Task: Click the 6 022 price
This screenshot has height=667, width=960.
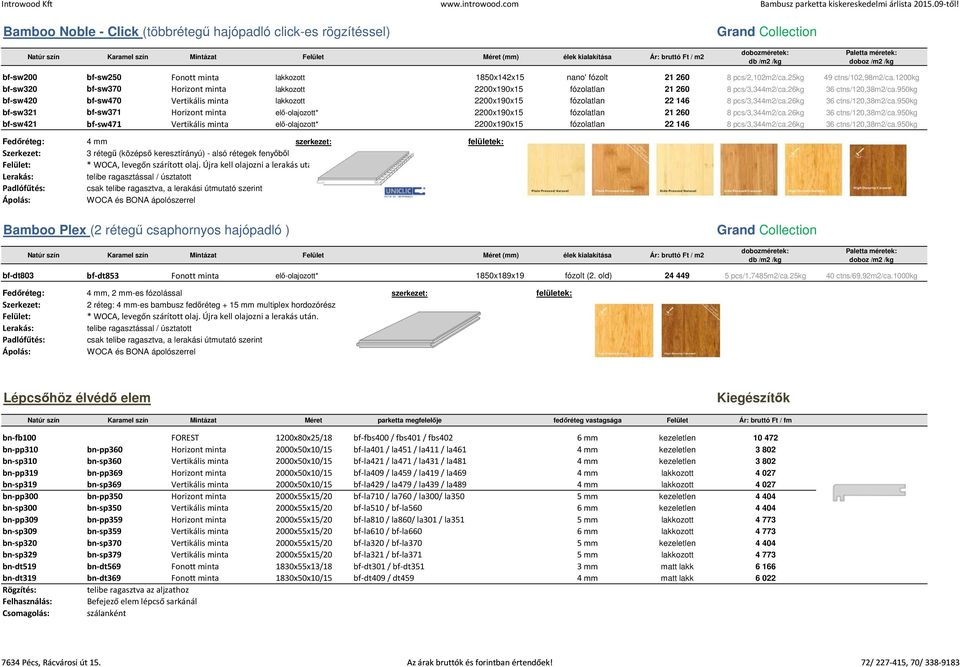Action: (765, 578)
